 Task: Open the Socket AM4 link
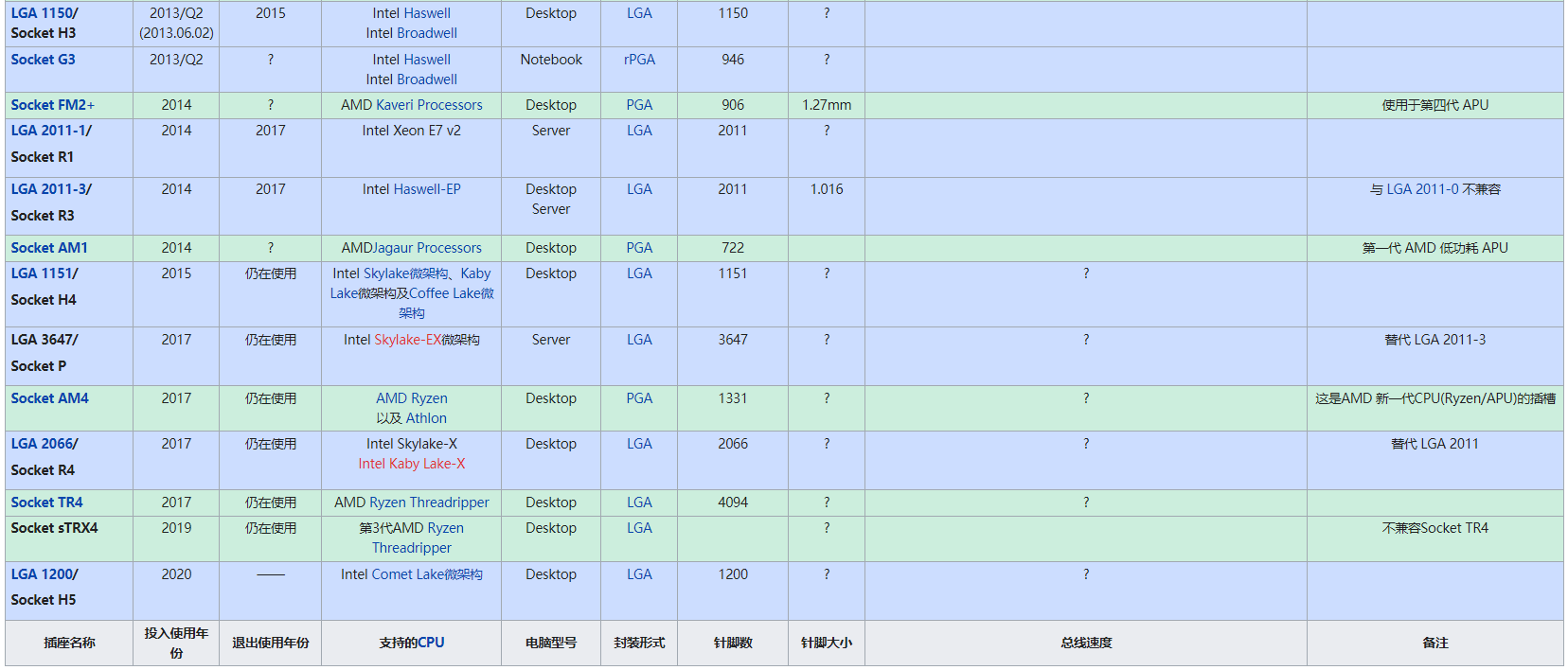[x=49, y=398]
